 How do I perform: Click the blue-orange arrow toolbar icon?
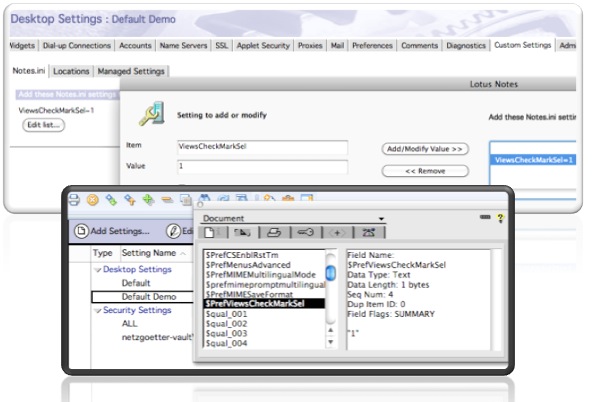pyautogui.click(x=130, y=200)
